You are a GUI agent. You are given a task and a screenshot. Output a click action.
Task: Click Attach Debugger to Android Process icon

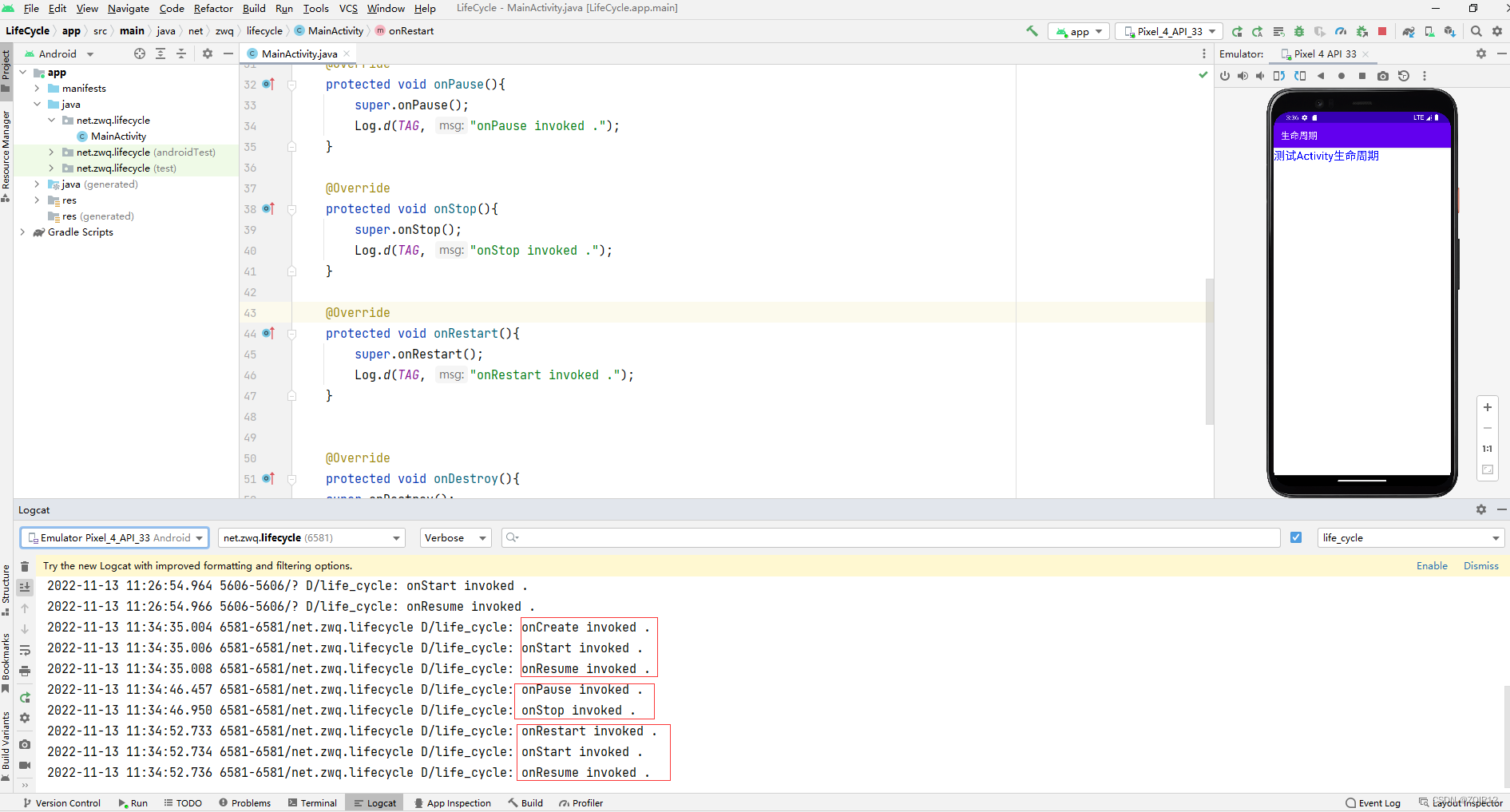pyautogui.click(x=1361, y=31)
